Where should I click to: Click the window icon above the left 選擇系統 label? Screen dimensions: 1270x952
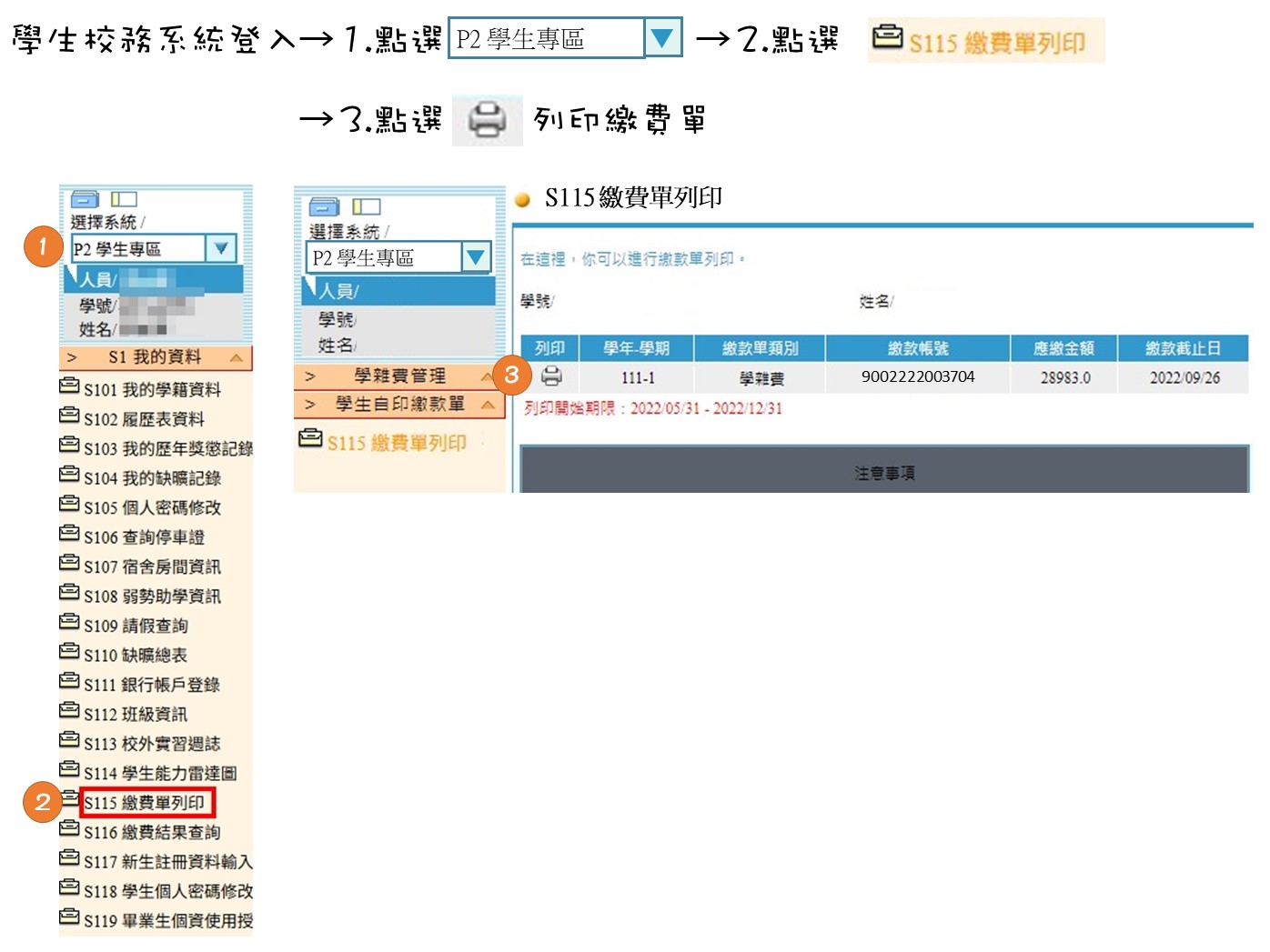tap(85, 199)
